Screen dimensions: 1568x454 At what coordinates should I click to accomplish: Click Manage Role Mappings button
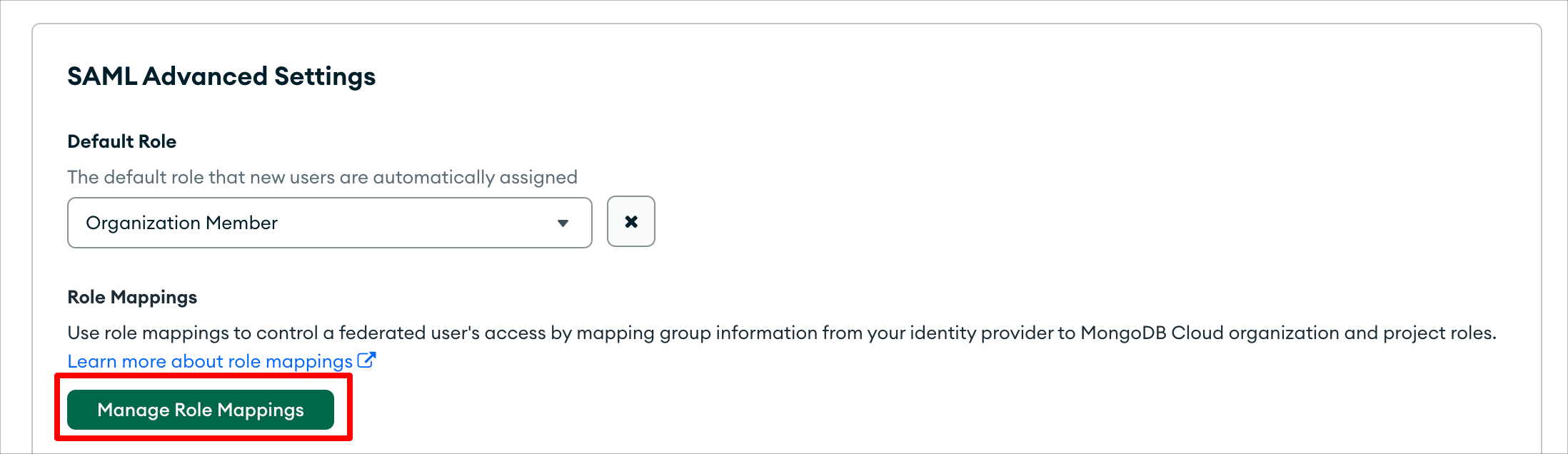(x=201, y=410)
